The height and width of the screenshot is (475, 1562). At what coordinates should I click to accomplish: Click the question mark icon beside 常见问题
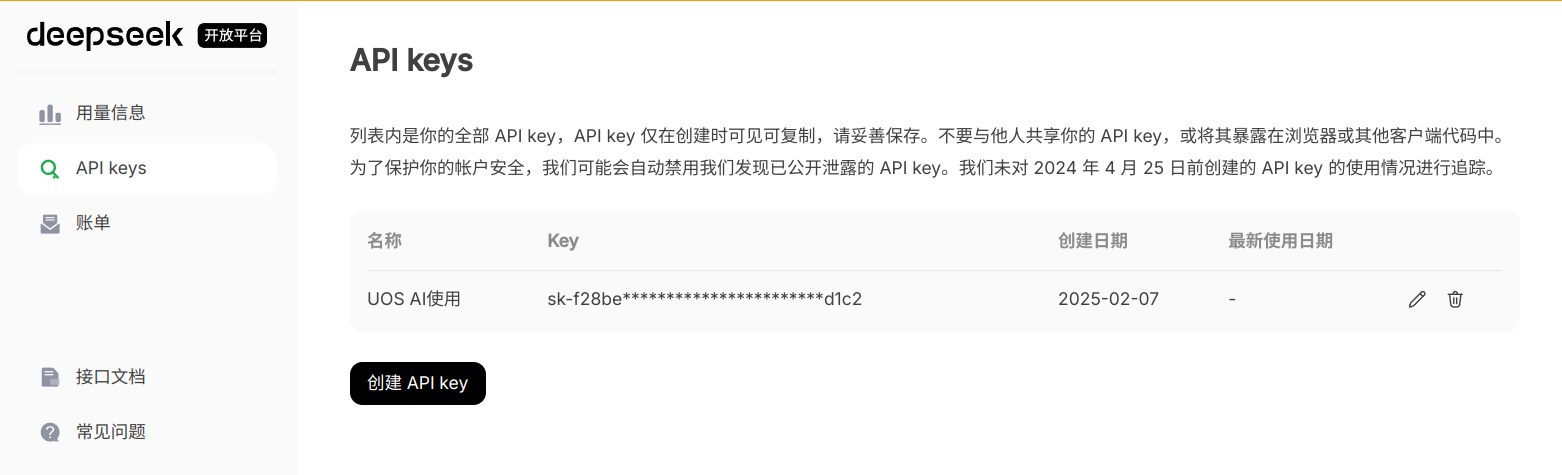click(x=50, y=433)
